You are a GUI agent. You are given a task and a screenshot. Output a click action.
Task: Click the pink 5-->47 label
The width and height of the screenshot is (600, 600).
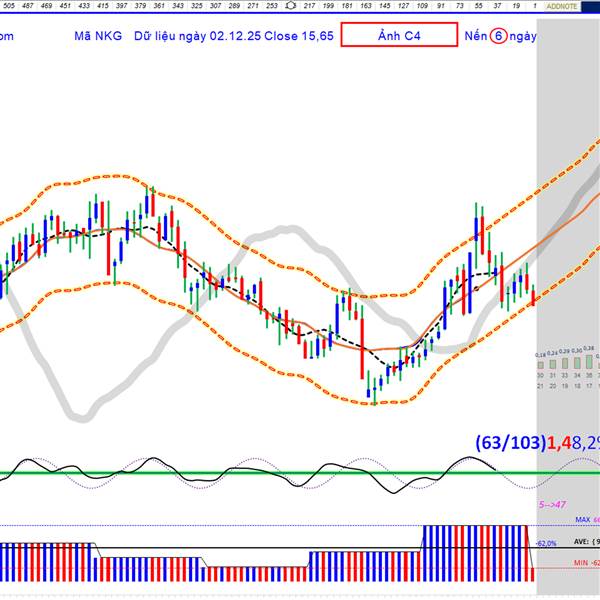point(552,505)
